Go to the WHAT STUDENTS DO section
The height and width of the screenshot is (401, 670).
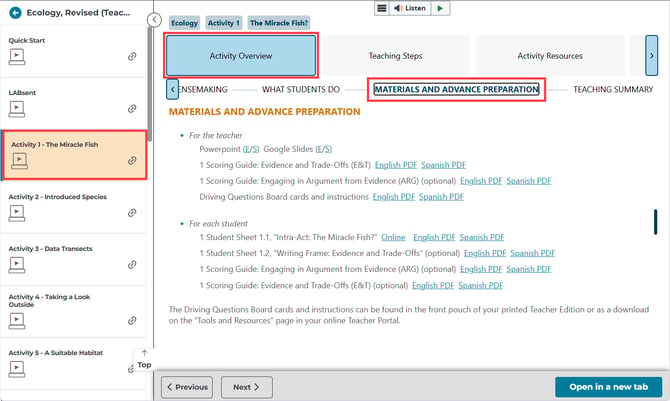301,89
